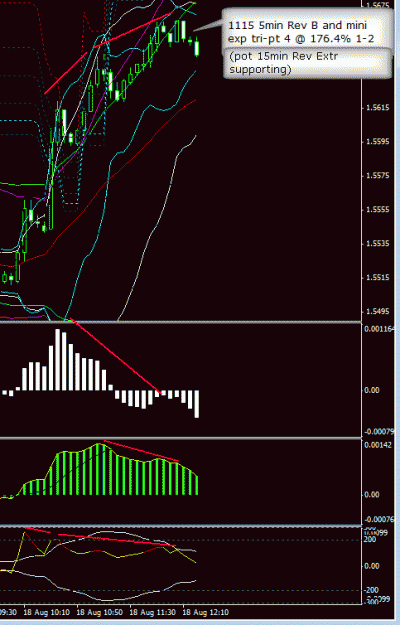Click the '18 Aug 12:10' time label
This screenshot has width=400, height=625.
point(206,612)
